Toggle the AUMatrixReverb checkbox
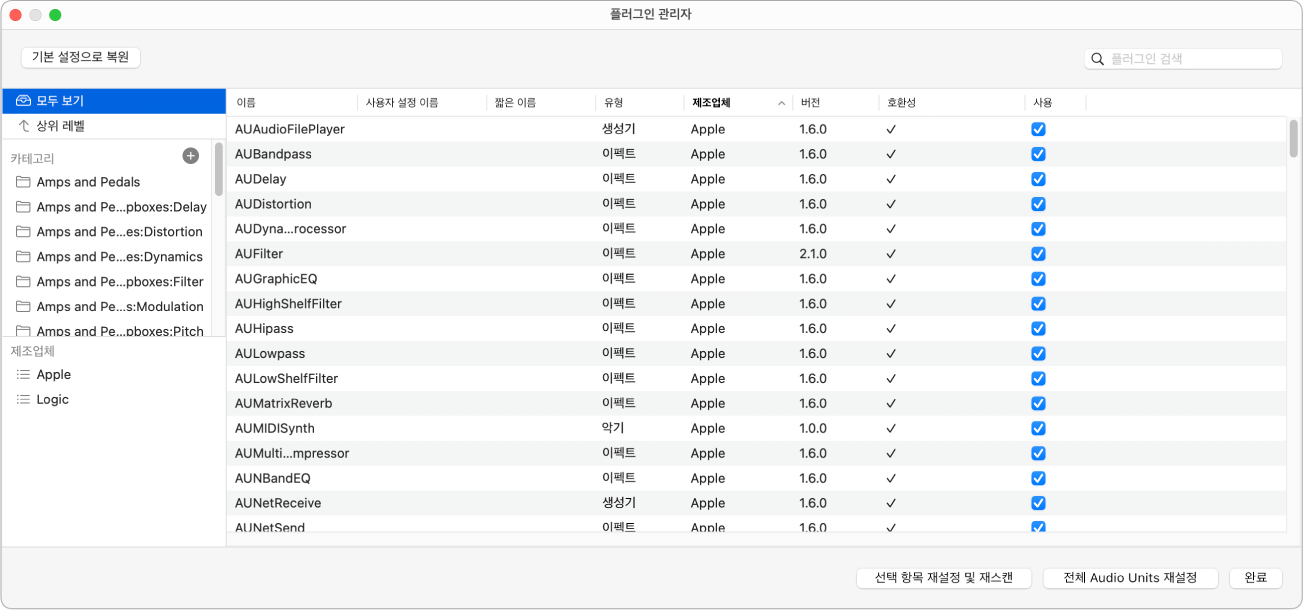Image resolution: width=1303 pixels, height=612 pixels. (x=1038, y=403)
